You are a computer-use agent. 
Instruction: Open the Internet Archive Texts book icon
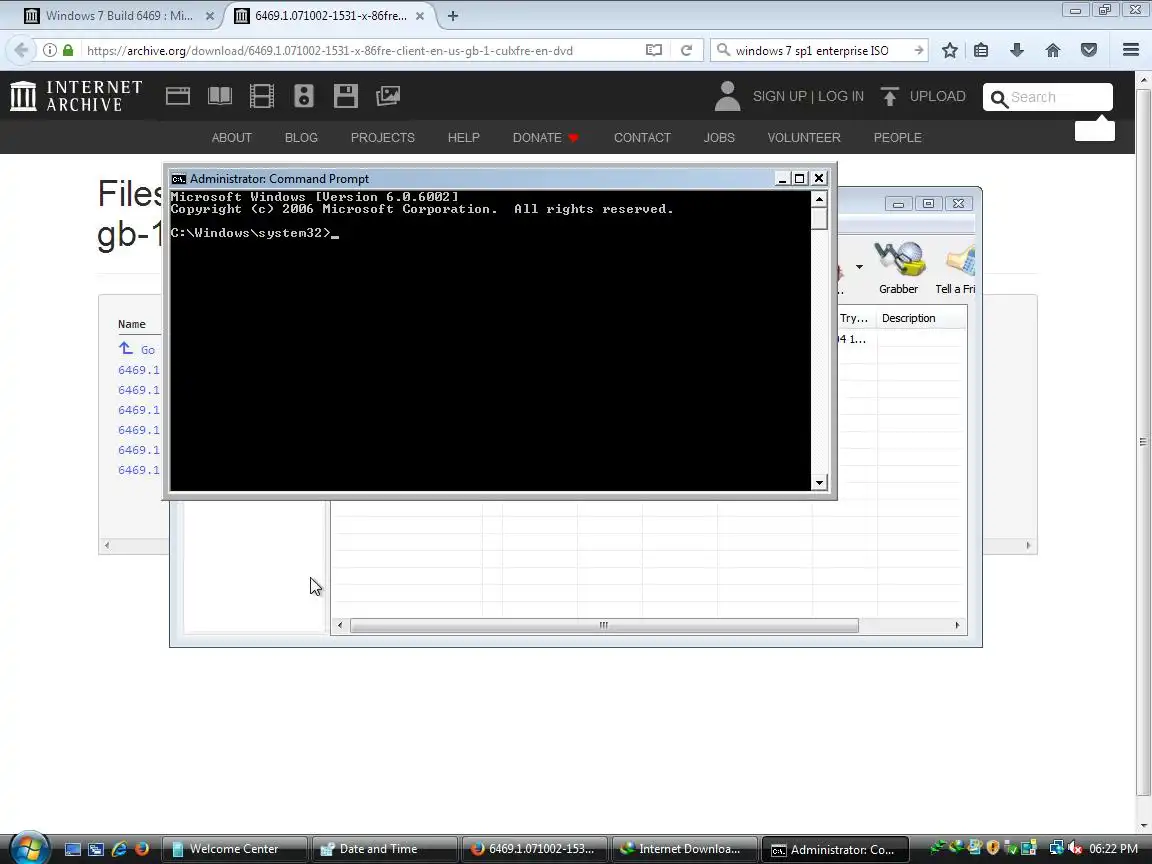click(220, 96)
